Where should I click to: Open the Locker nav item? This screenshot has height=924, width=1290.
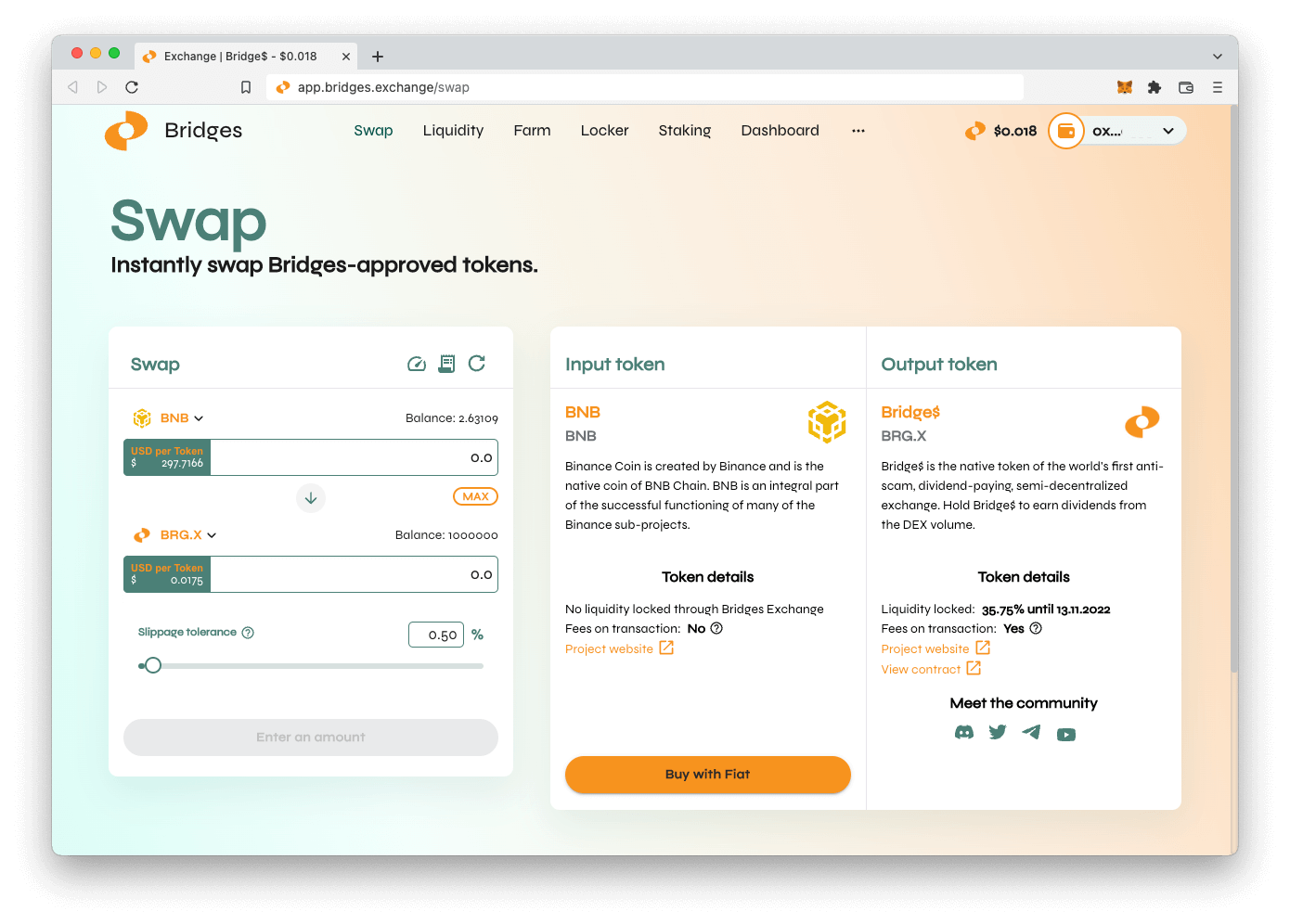click(x=605, y=131)
